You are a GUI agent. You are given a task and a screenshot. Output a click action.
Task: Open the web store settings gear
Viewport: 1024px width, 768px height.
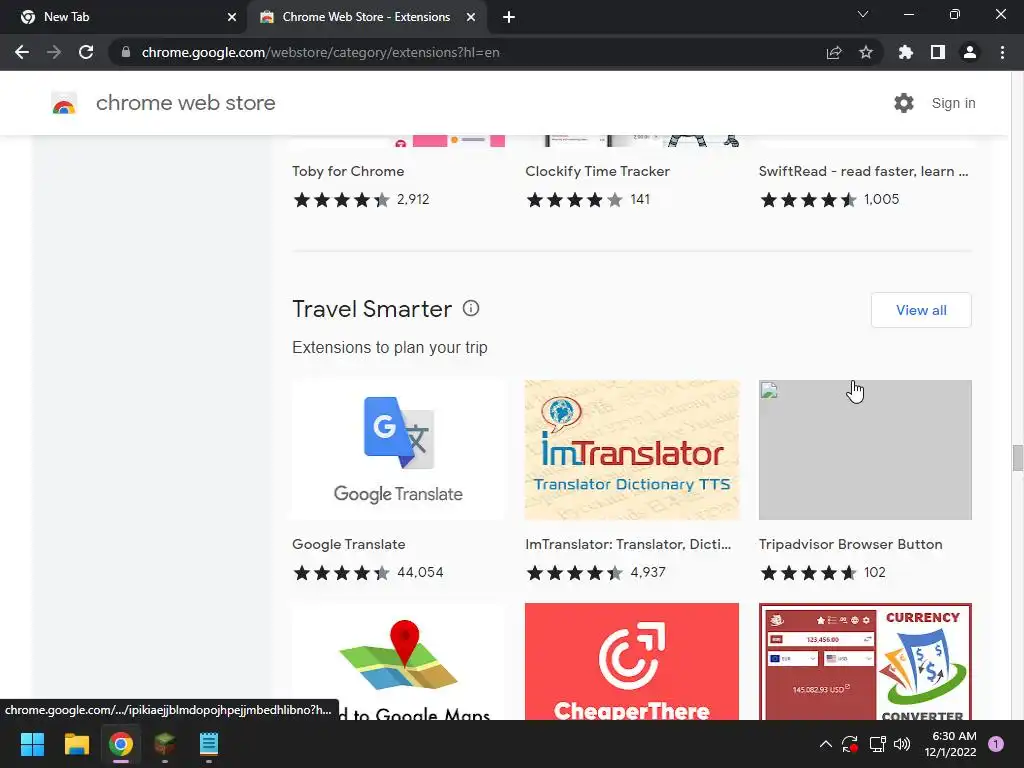(904, 103)
